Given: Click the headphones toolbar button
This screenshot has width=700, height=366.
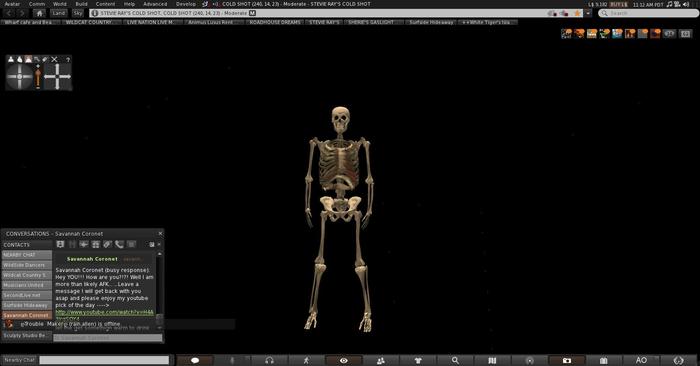Looking at the screenshot, I should (x=269, y=360).
